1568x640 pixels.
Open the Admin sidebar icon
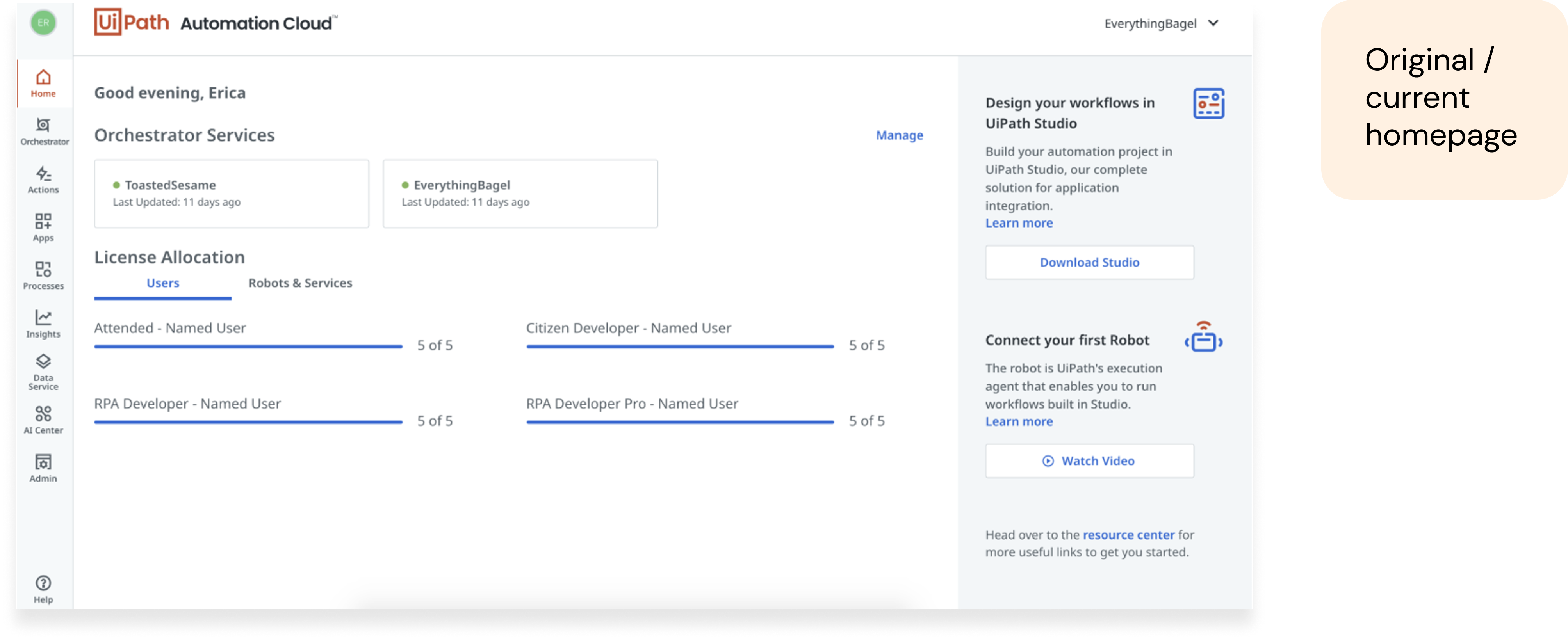click(x=43, y=462)
